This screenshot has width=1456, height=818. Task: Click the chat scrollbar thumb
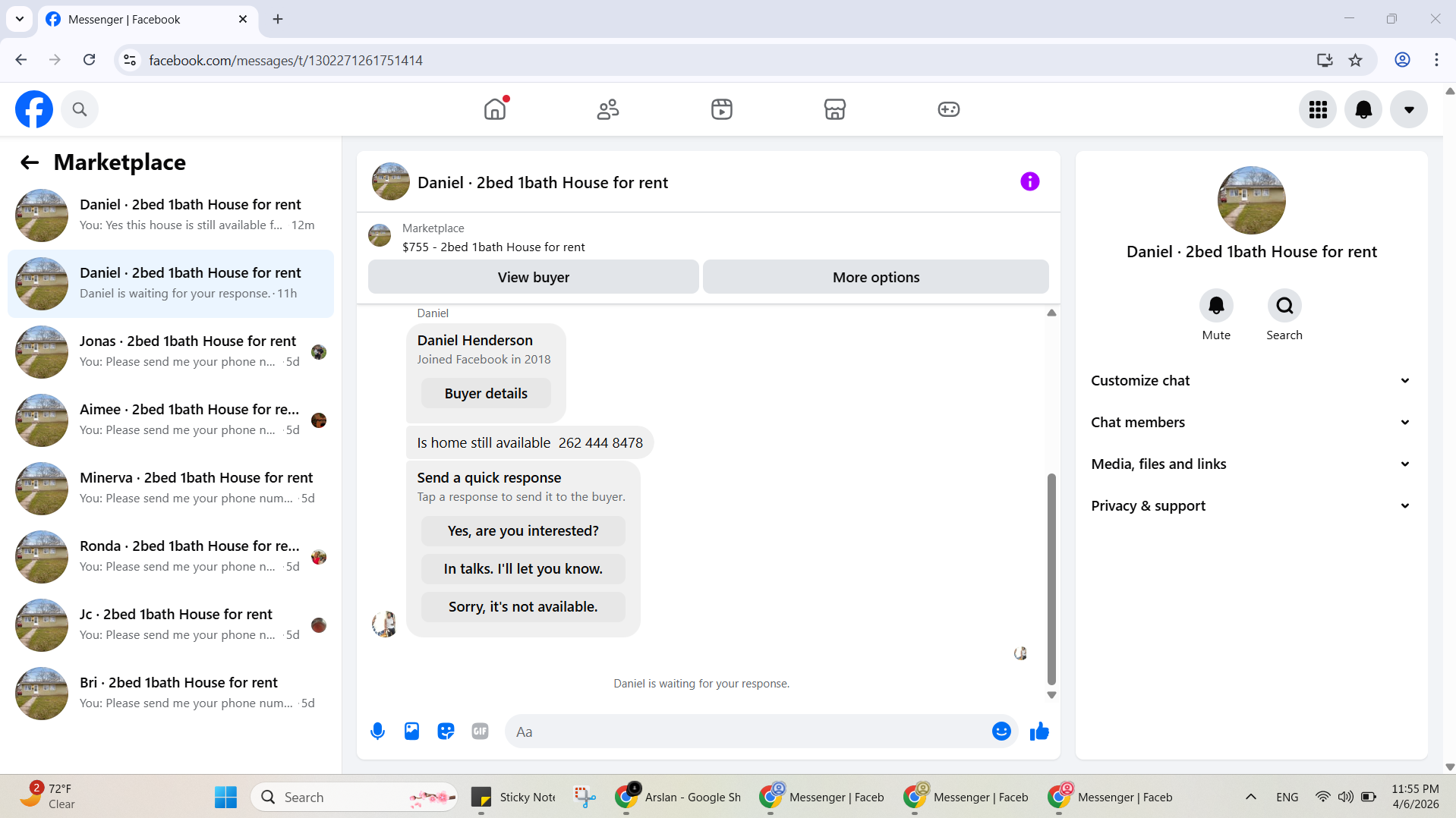pos(1051,579)
